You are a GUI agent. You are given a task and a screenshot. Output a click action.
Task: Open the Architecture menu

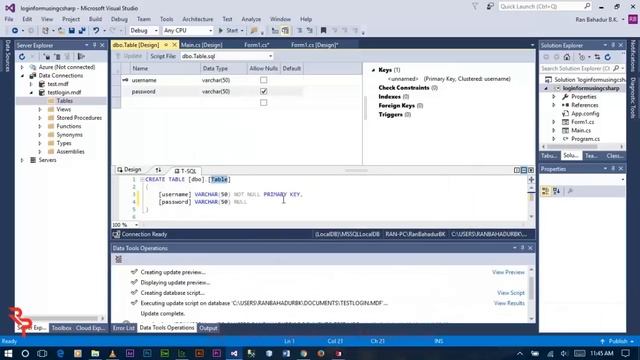click(x=198, y=19)
